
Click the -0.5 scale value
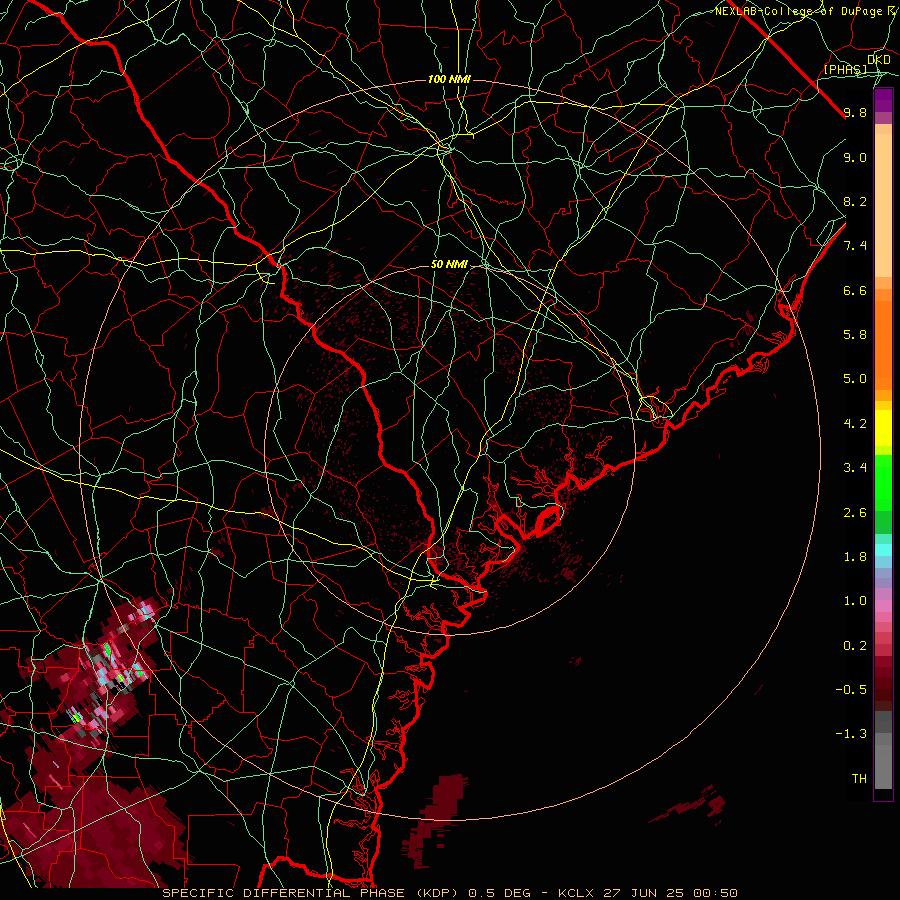tap(851, 690)
